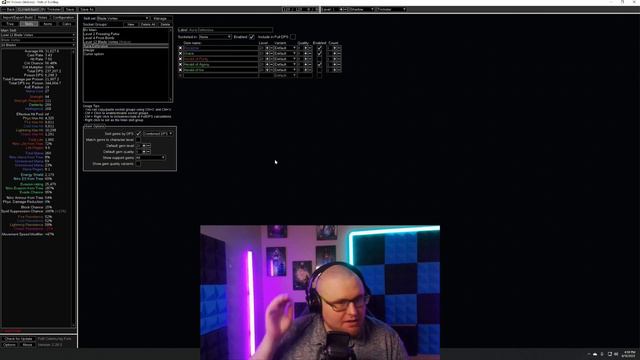This screenshot has height=360, width=640.
Task: Increase Herald of Ice count with plus button
Action: click(335, 70)
